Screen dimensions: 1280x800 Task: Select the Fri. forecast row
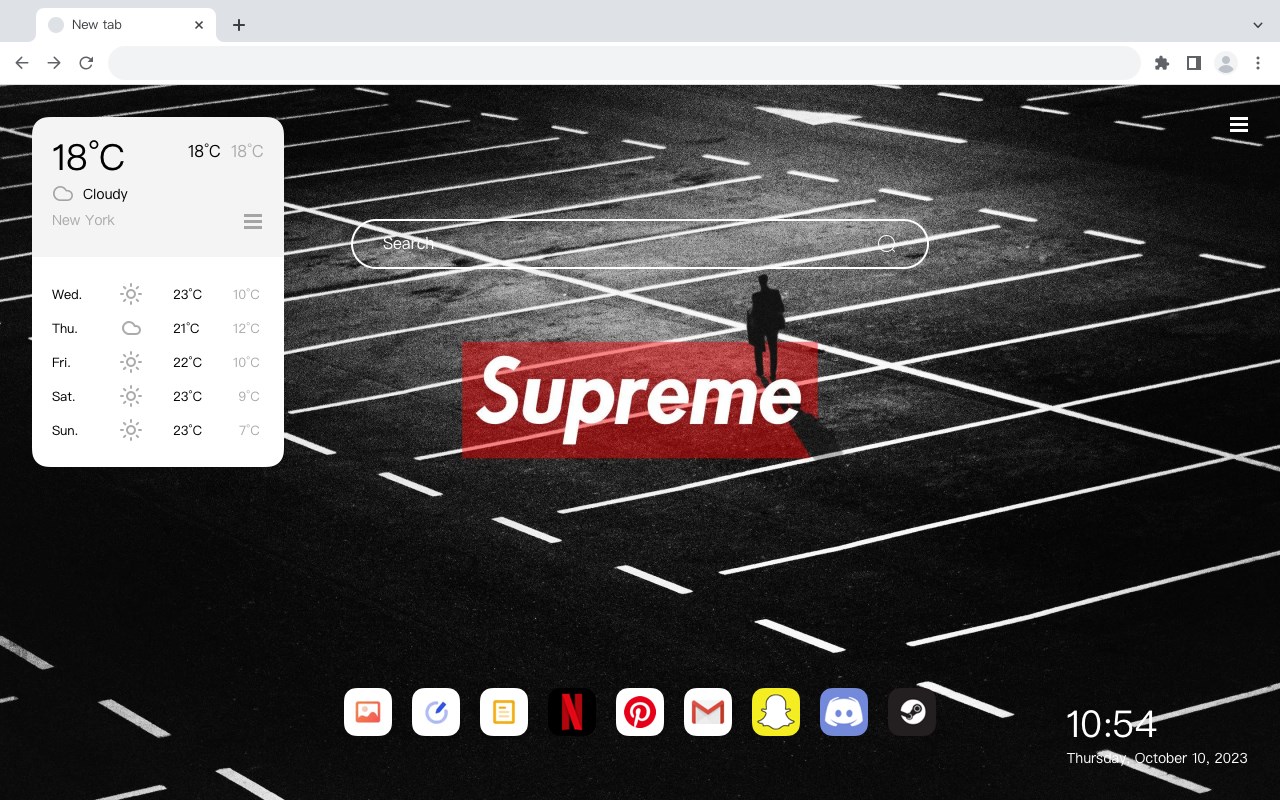(158, 362)
